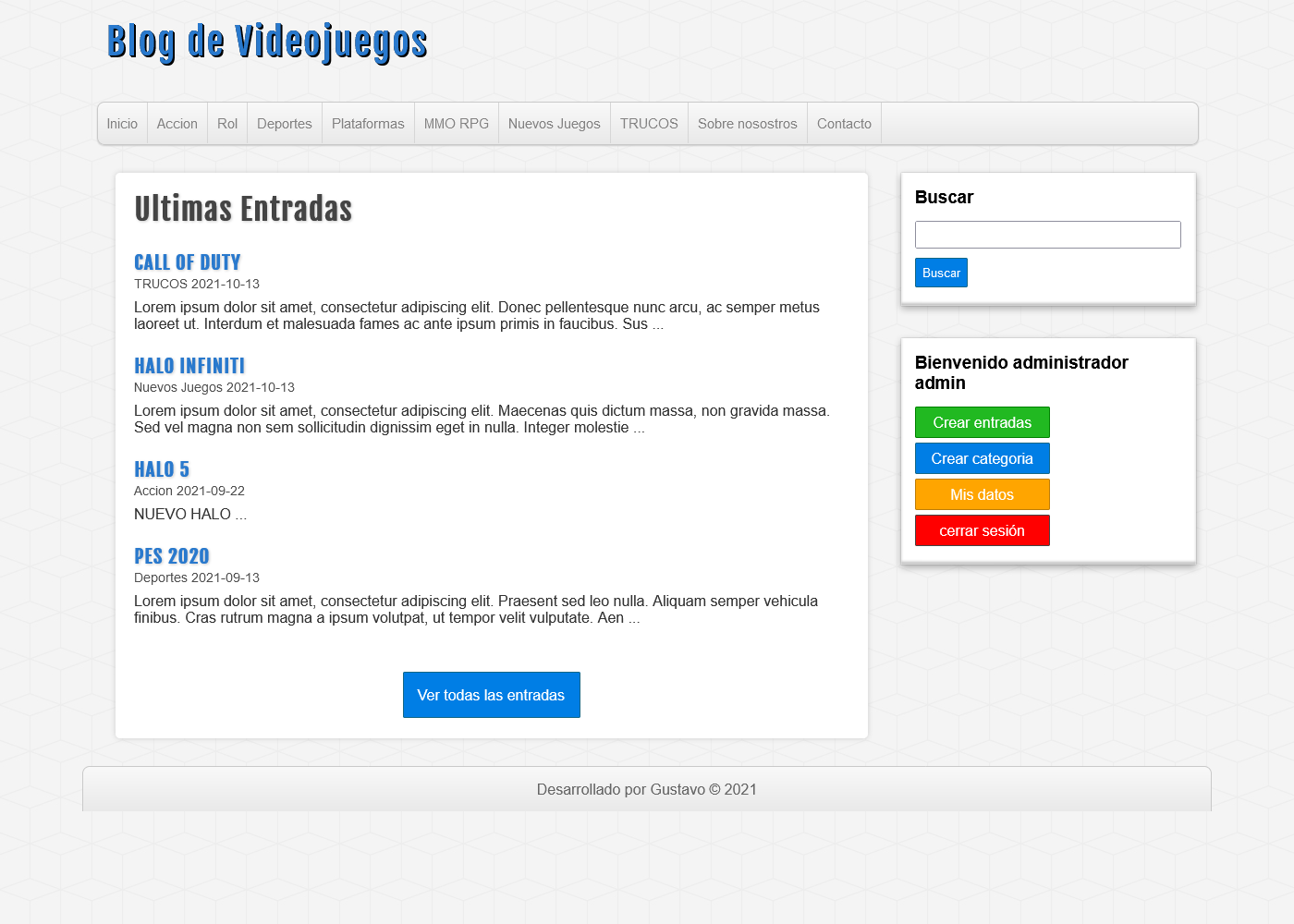
Task: Click the Accion 2021-09-22 line
Action: point(189,491)
